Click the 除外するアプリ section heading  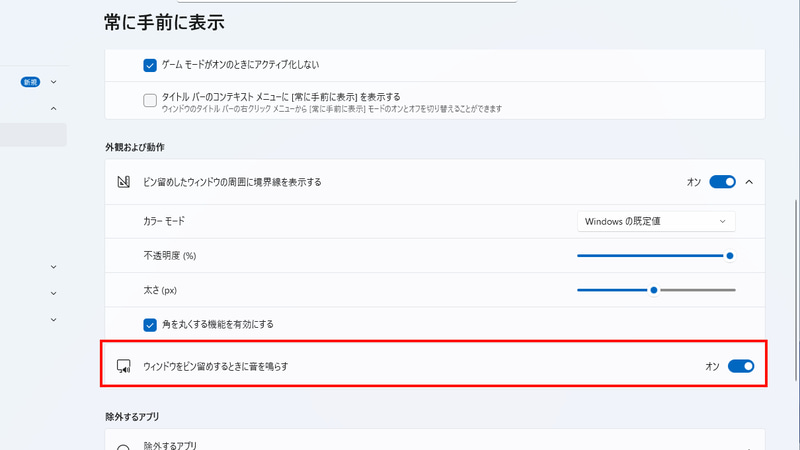132,417
